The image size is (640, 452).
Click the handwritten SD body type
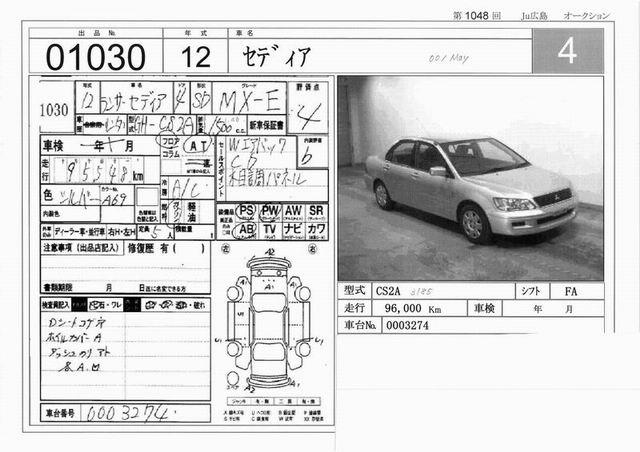(x=201, y=101)
